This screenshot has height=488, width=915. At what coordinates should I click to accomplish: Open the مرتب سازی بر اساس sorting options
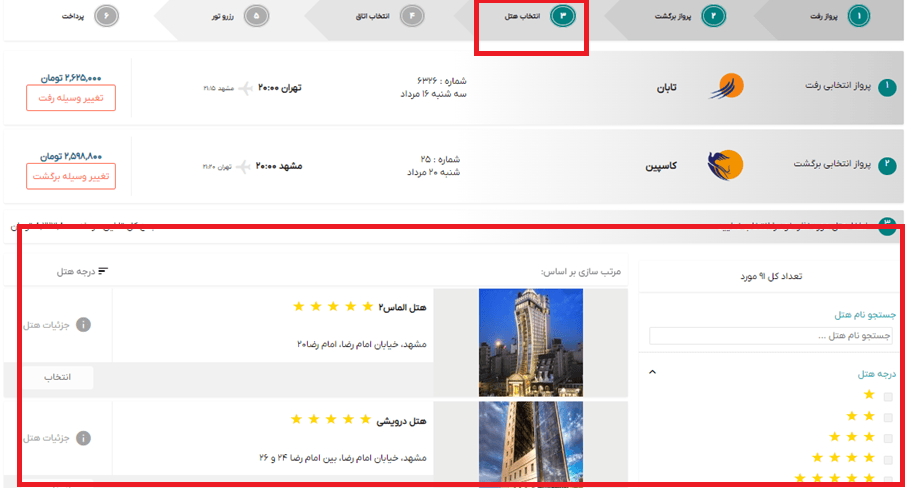tap(581, 271)
